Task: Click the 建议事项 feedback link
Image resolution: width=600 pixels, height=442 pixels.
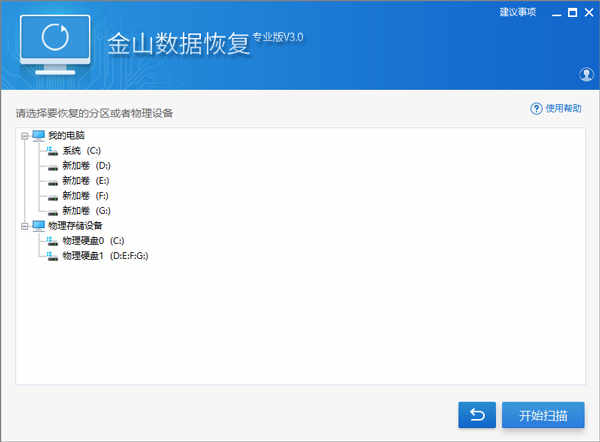Action: (517, 12)
